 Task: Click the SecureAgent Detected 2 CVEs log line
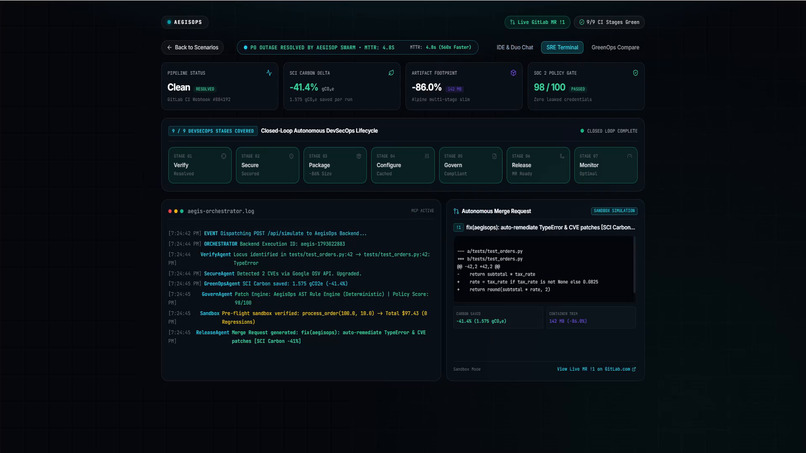coord(265,274)
